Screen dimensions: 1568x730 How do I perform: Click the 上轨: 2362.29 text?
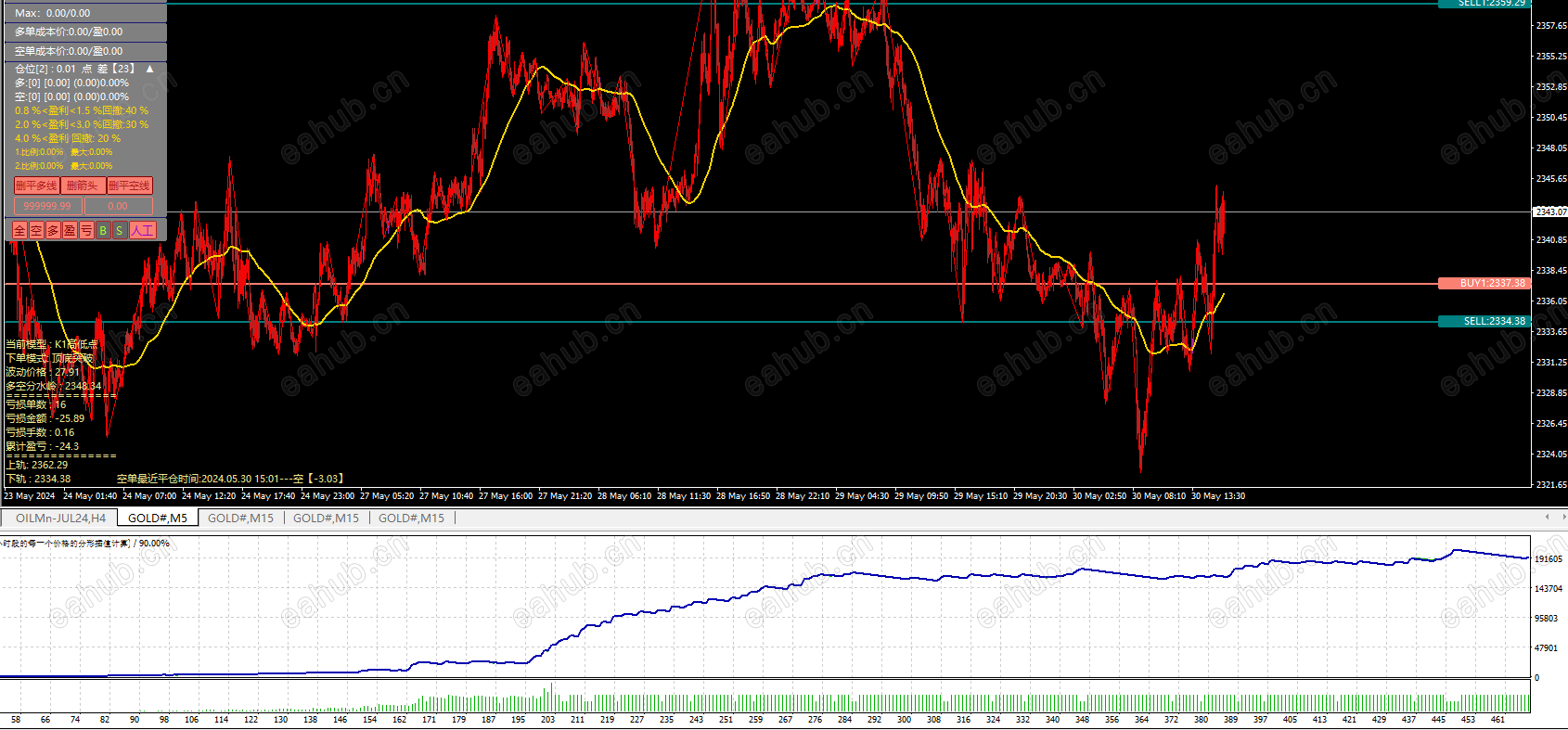pyautogui.click(x=37, y=465)
